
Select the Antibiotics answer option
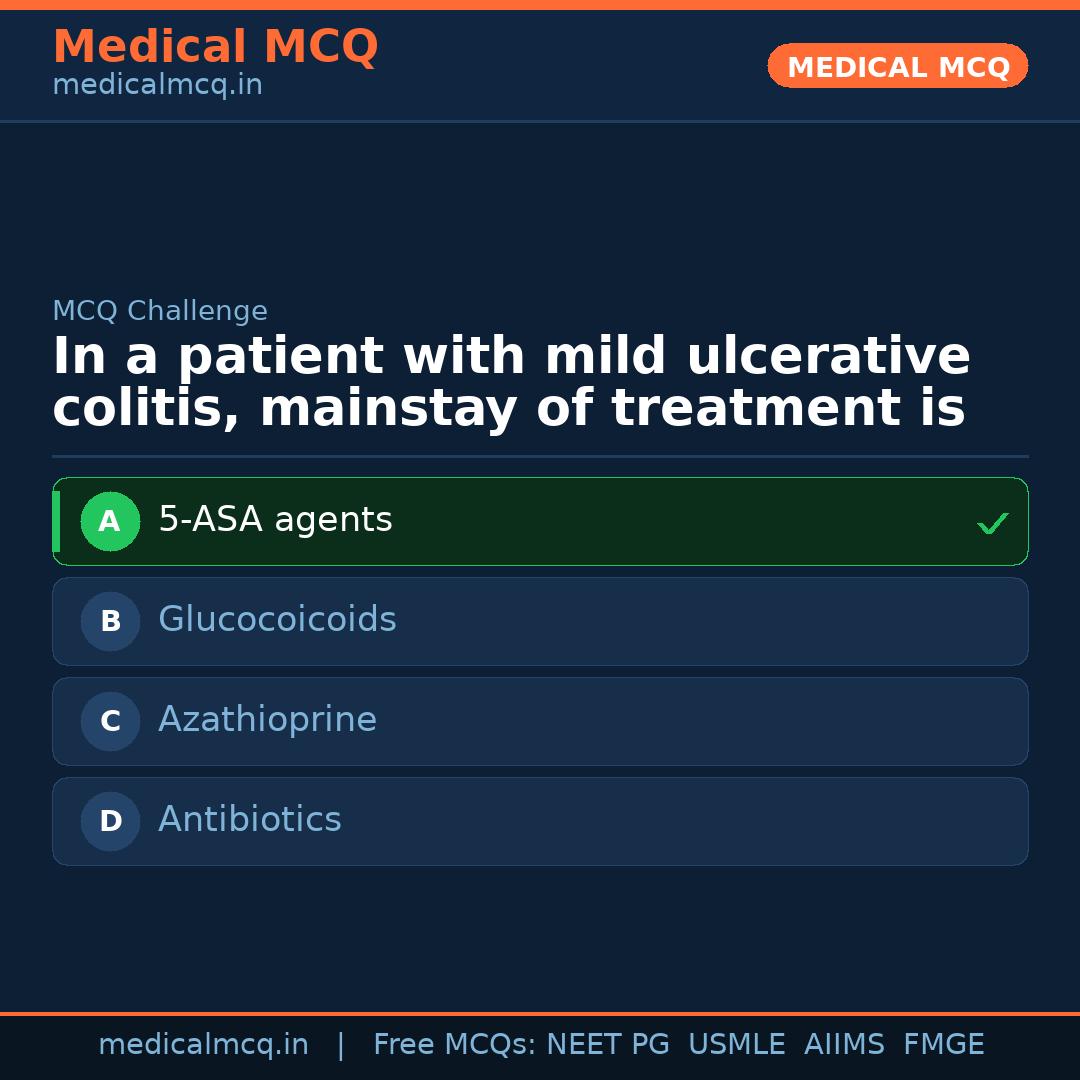point(250,820)
